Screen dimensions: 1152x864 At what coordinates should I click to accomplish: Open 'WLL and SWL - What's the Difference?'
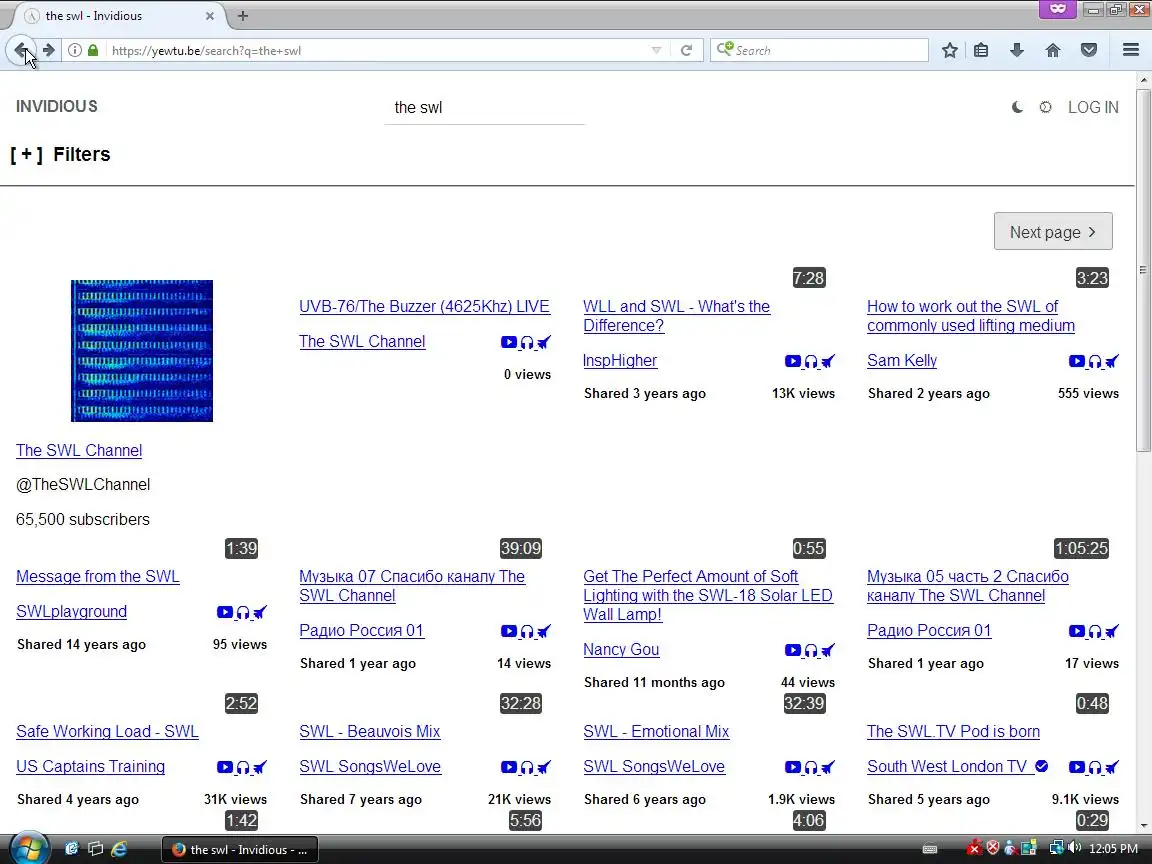pos(676,316)
